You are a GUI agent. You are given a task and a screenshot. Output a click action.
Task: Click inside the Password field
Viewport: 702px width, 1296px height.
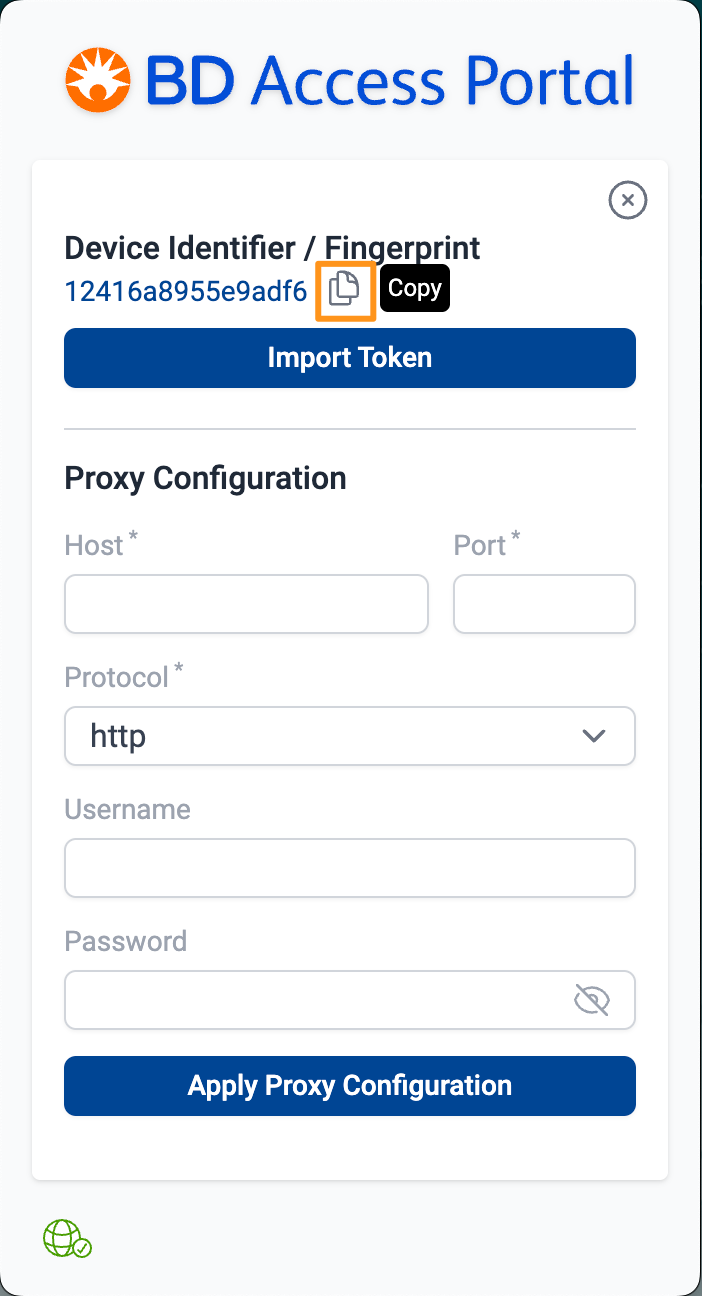click(x=310, y=1000)
